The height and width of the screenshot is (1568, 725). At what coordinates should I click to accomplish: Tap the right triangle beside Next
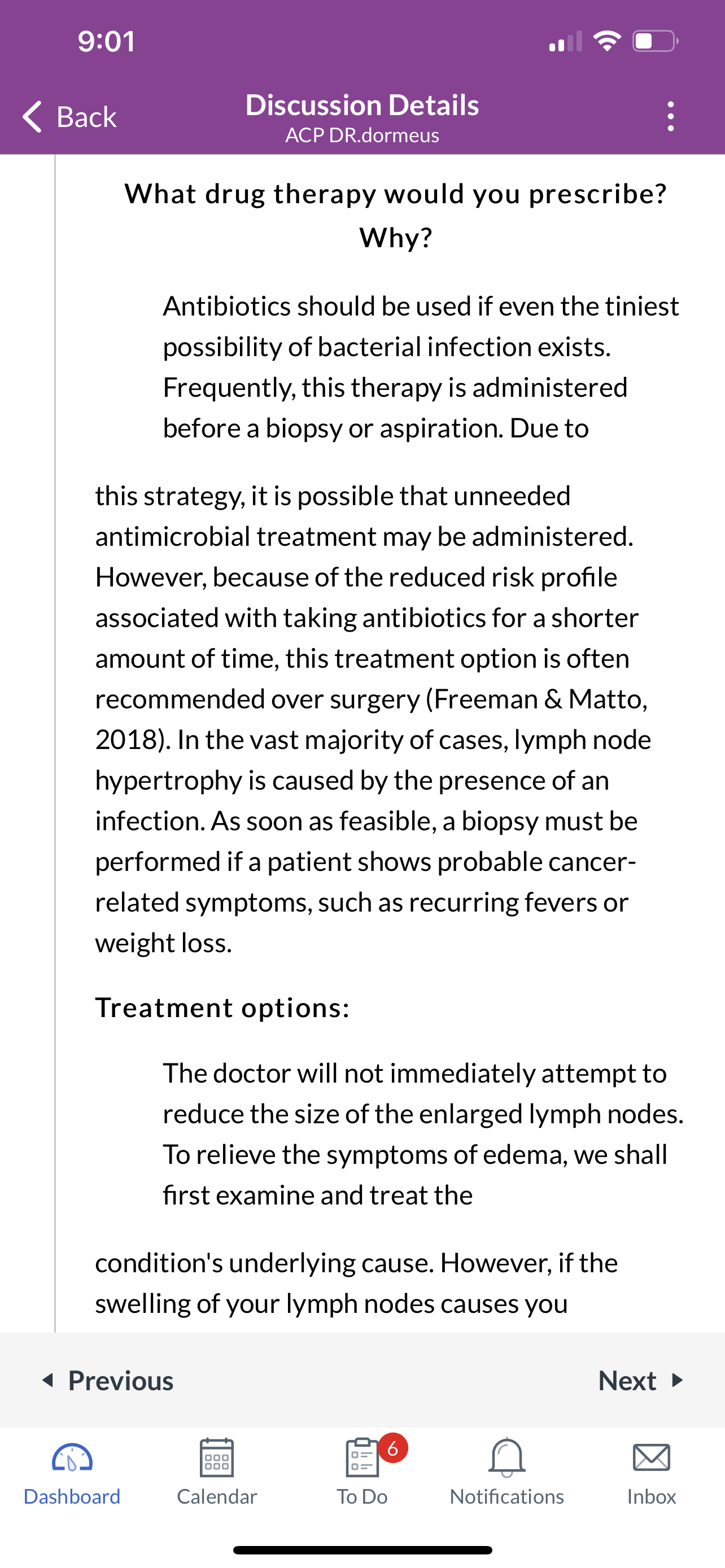pos(678,1379)
